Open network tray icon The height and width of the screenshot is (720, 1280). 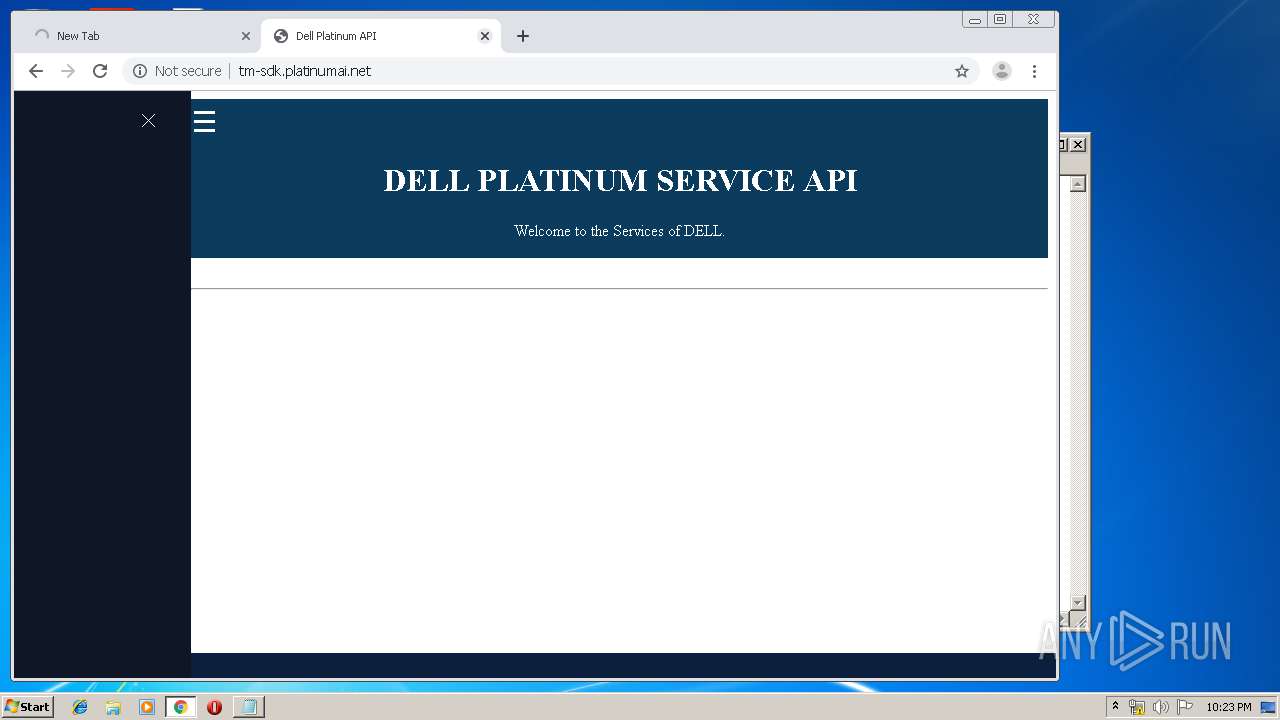(1137, 707)
